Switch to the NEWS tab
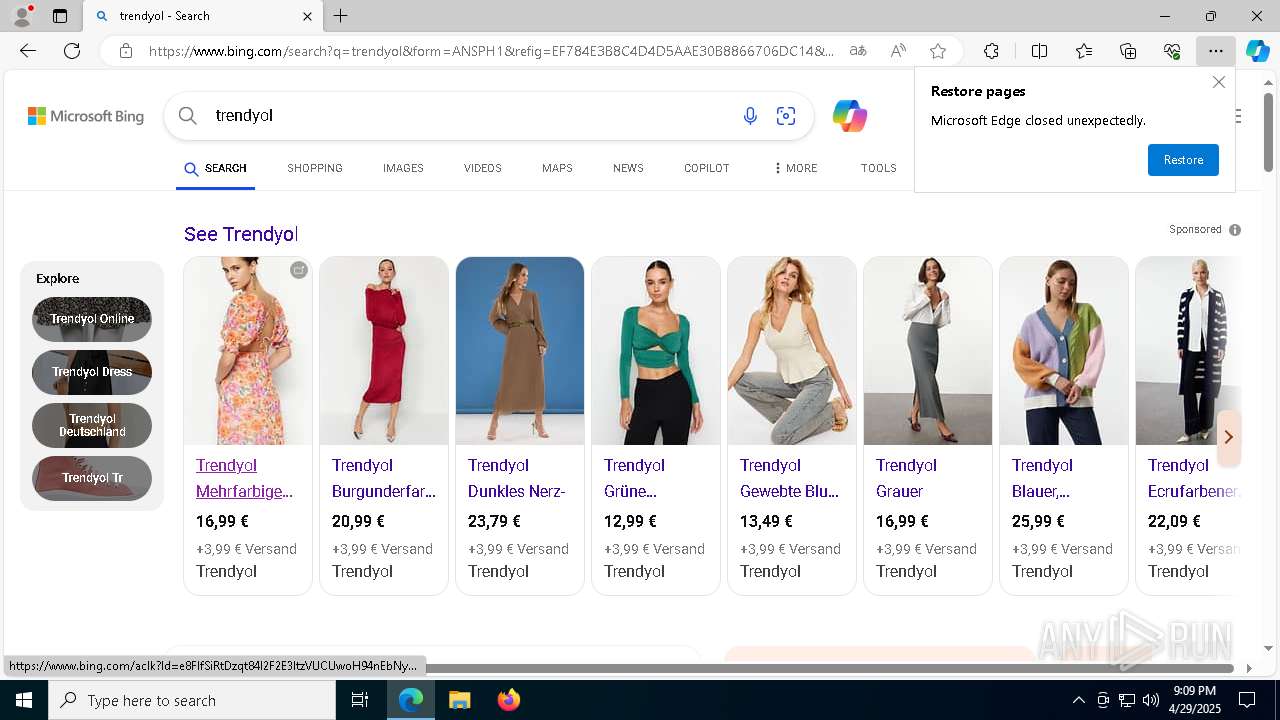 click(x=628, y=168)
